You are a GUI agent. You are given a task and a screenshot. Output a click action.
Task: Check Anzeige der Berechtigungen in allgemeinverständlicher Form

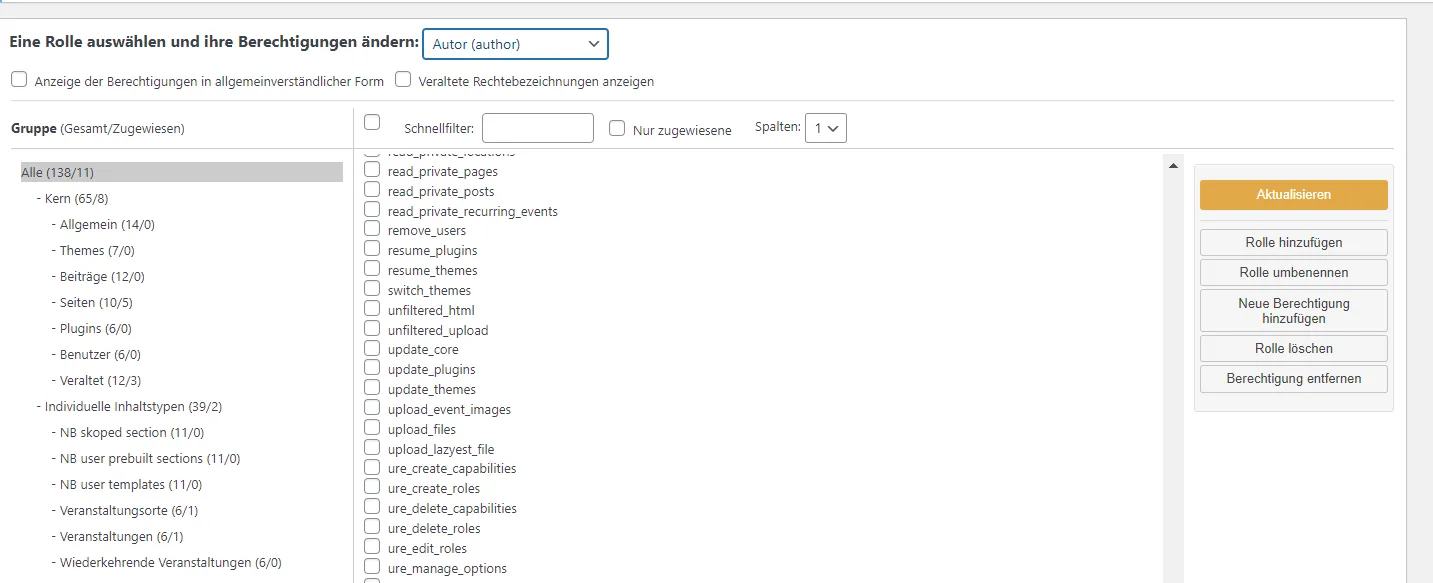click(19, 79)
